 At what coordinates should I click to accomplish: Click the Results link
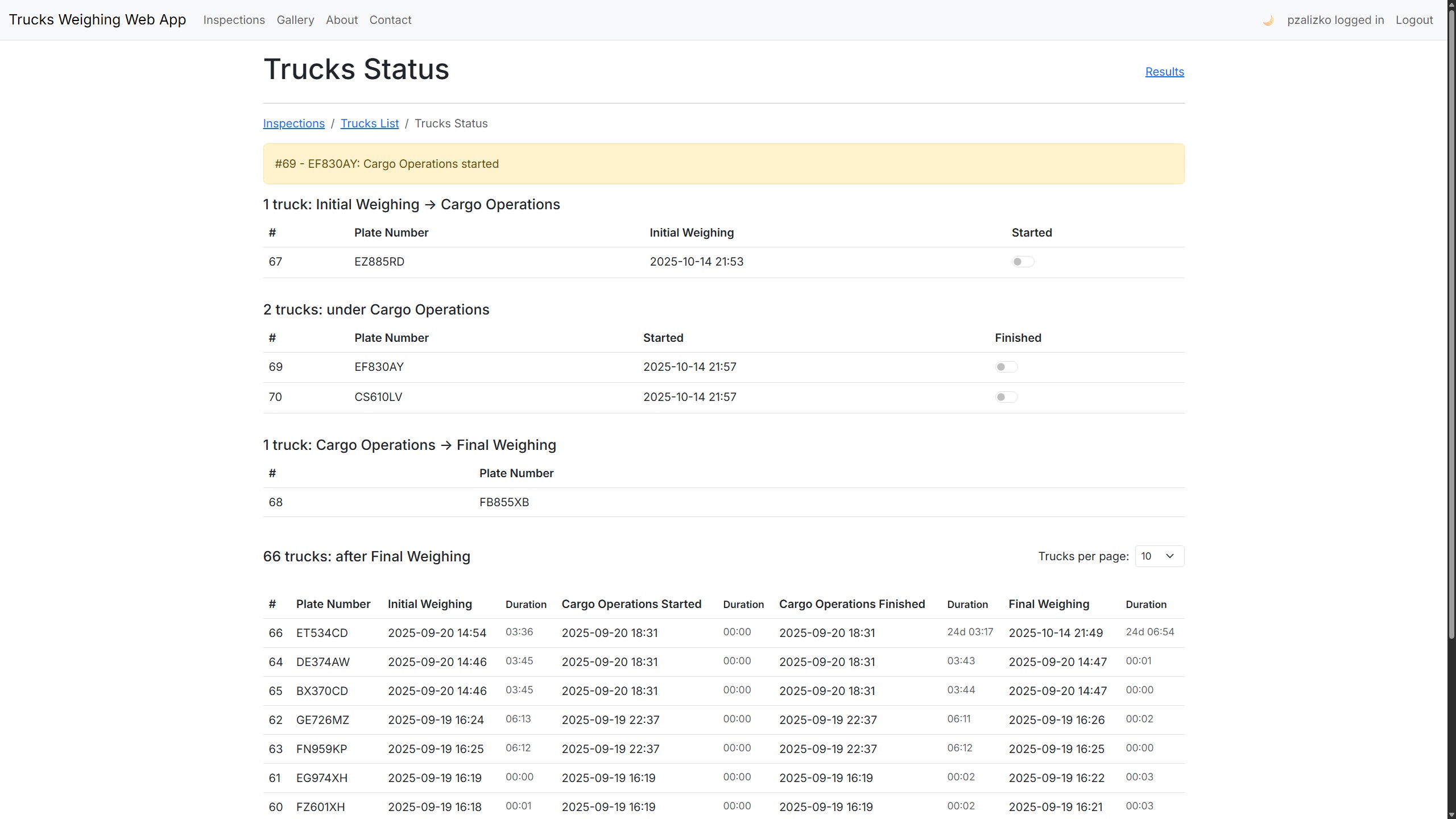(1164, 72)
